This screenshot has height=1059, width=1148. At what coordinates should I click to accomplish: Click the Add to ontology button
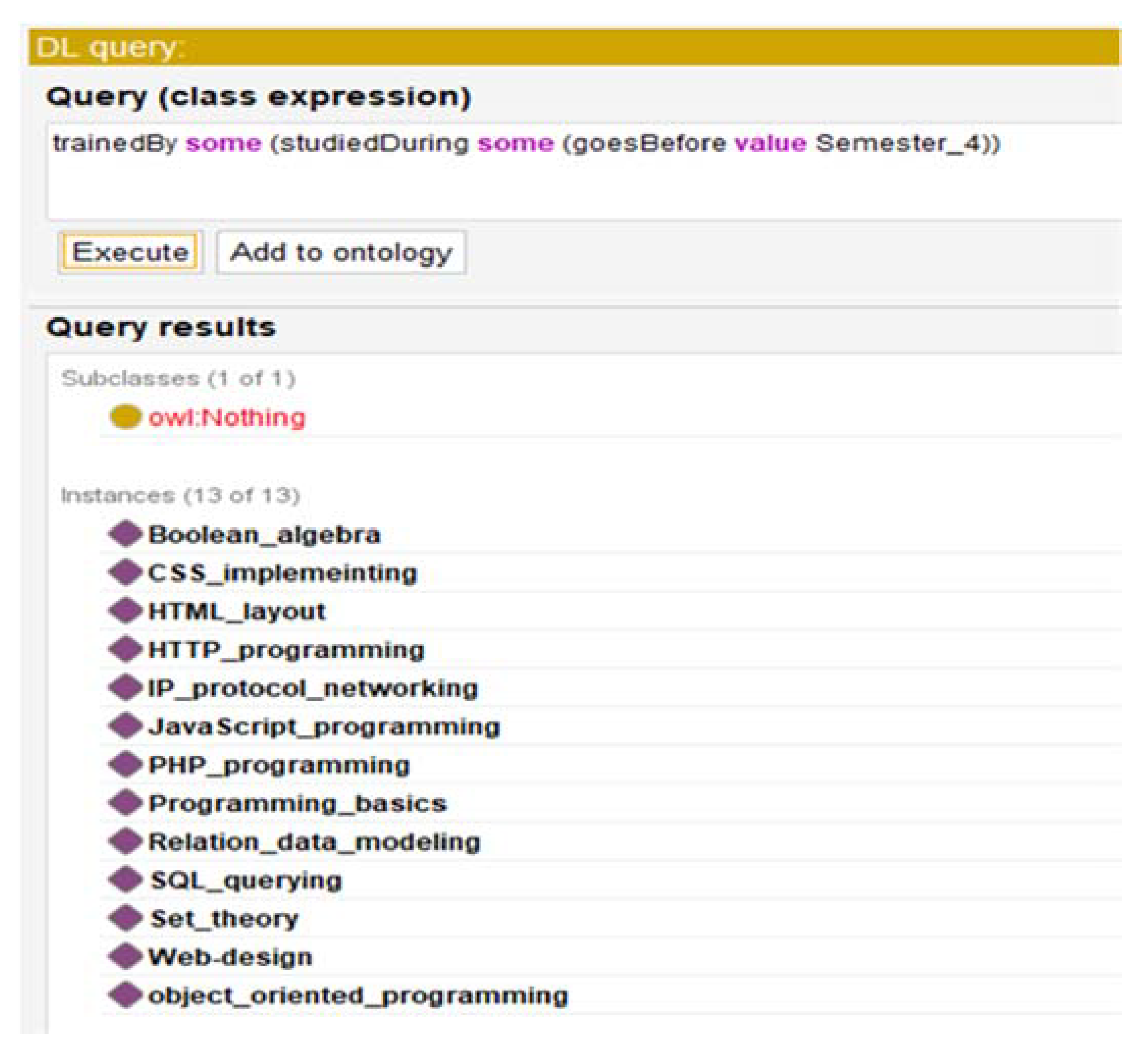coord(341,252)
